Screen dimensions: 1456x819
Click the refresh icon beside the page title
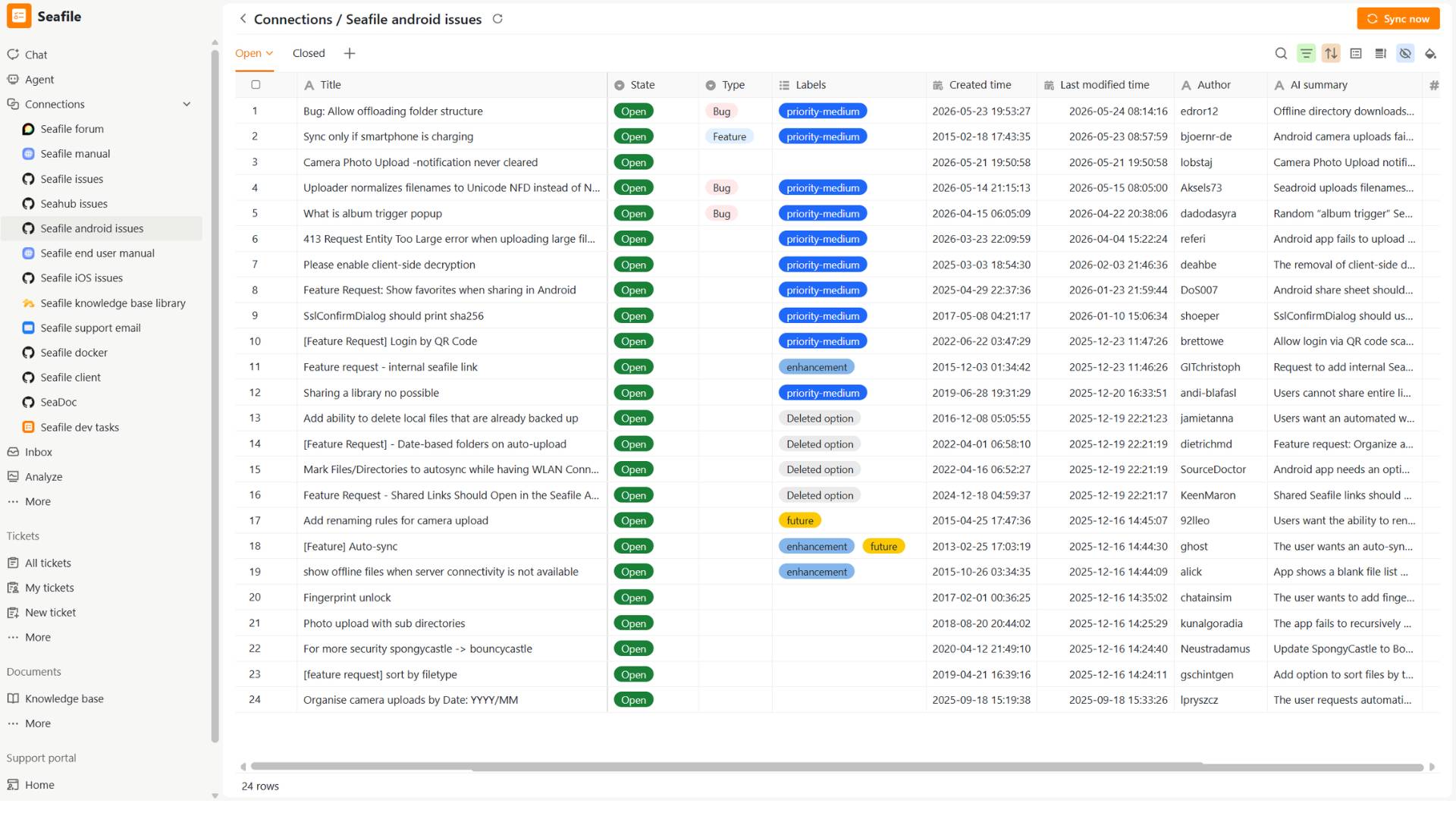coord(497,19)
